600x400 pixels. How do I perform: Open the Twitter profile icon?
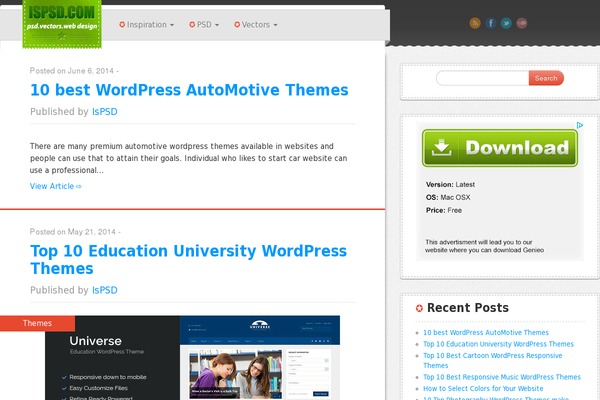pos(506,23)
